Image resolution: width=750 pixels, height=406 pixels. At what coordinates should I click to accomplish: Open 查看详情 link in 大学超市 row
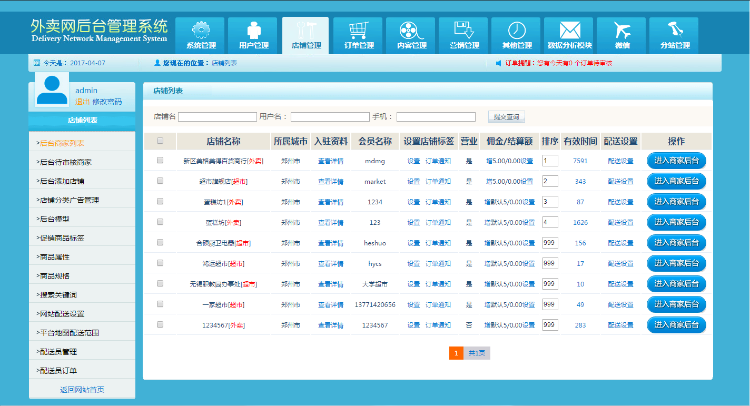(x=331, y=284)
